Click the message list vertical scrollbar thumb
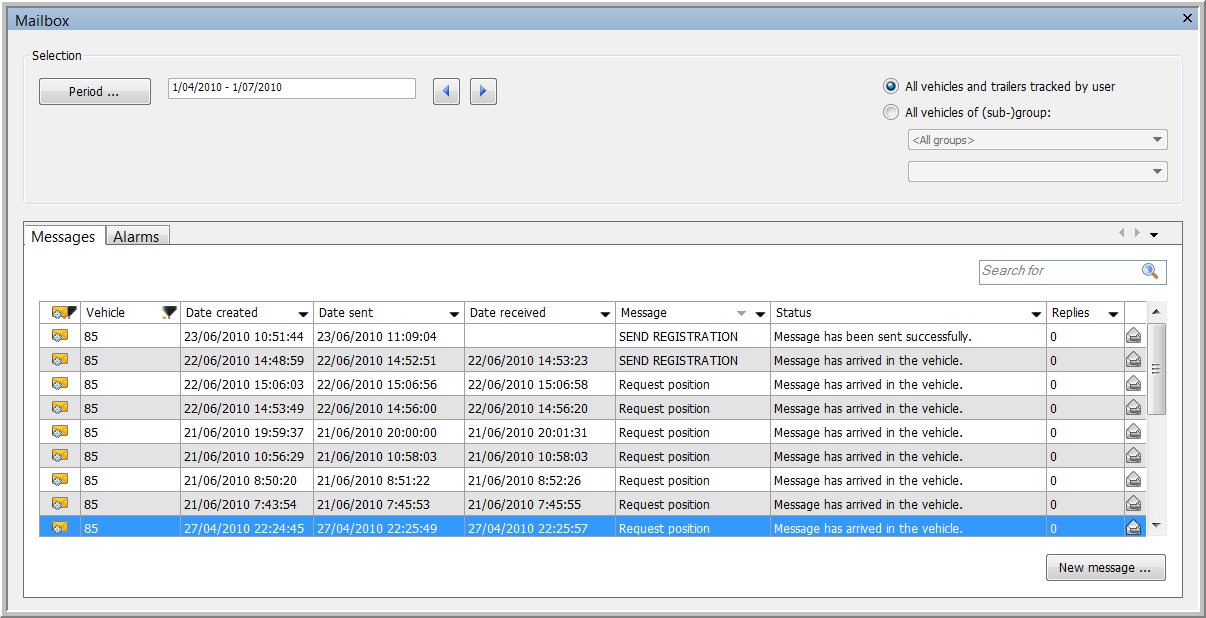The image size is (1206, 618). pos(1156,368)
